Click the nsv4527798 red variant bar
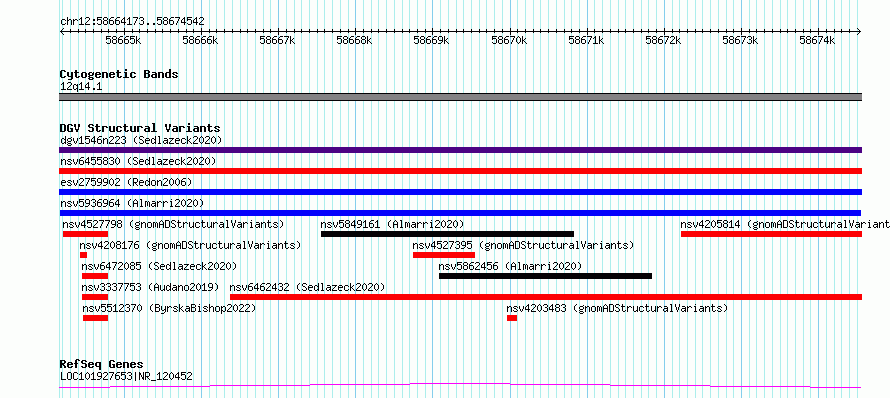 85,234
